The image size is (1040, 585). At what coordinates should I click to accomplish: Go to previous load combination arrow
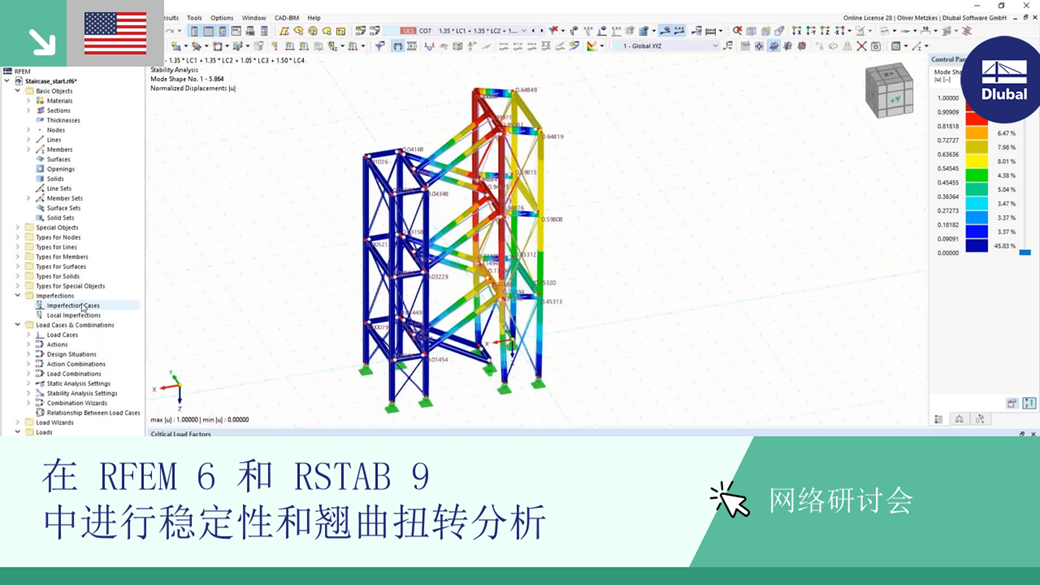click(x=533, y=31)
